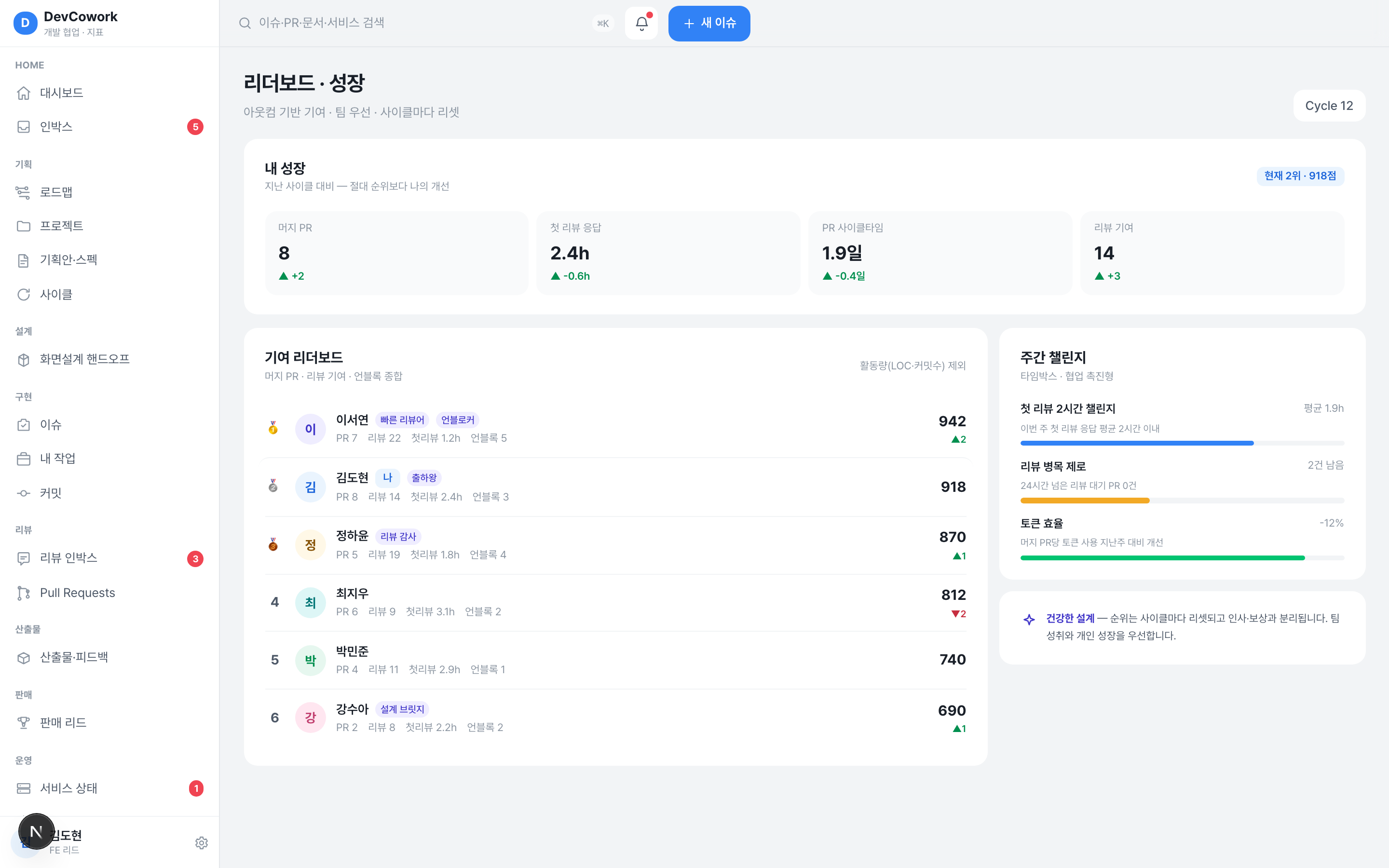Select the Pull Requests branch icon

[24, 593]
